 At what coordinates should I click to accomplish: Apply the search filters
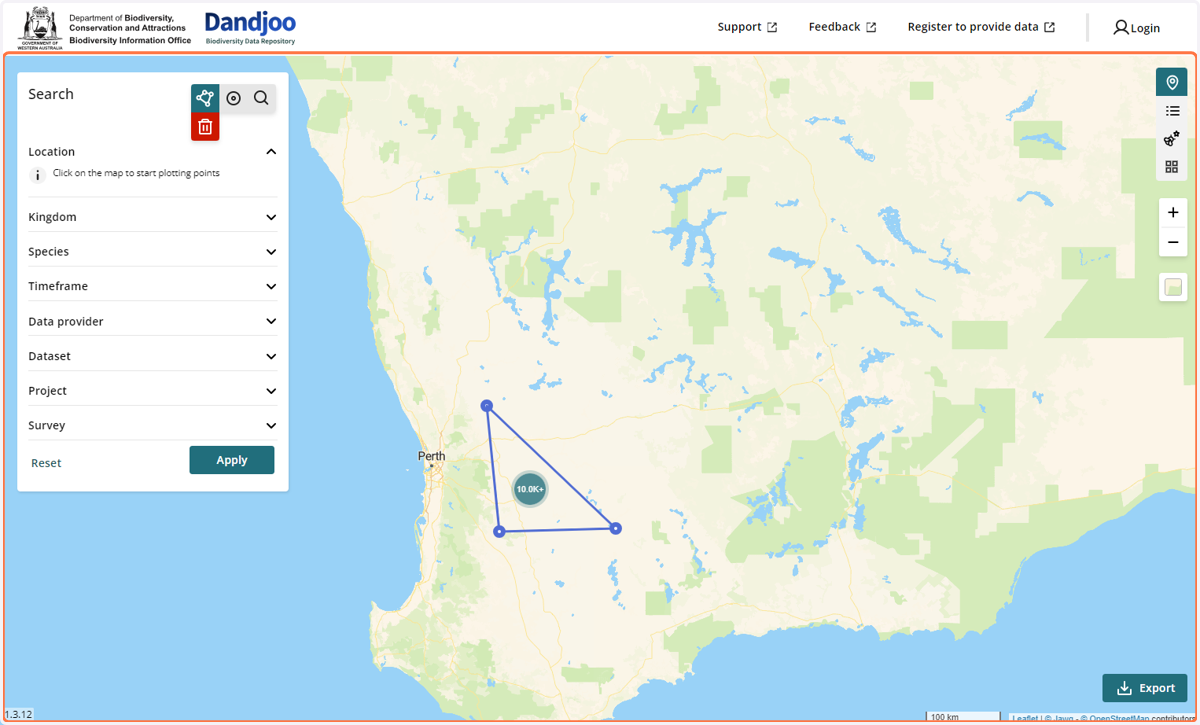pos(232,460)
